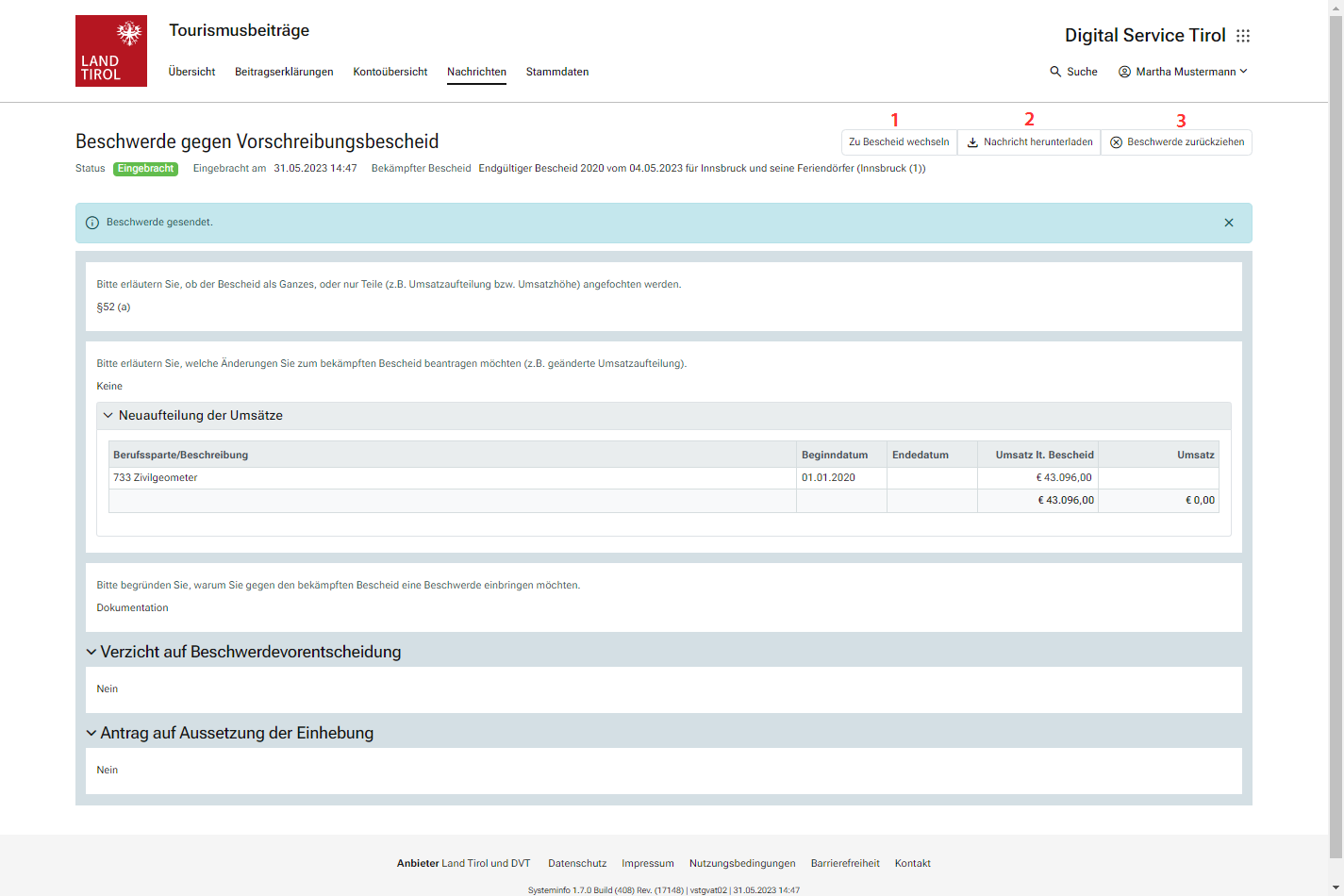This screenshot has width=1344, height=896.
Task: Collapse 'Neuaufteilung der Umsätze' section
Action: pyautogui.click(x=108, y=416)
